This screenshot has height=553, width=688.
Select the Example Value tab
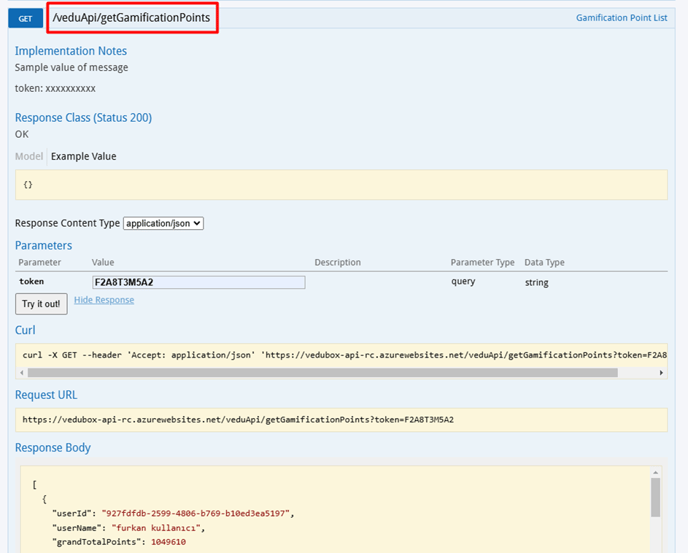pyautogui.click(x=84, y=157)
